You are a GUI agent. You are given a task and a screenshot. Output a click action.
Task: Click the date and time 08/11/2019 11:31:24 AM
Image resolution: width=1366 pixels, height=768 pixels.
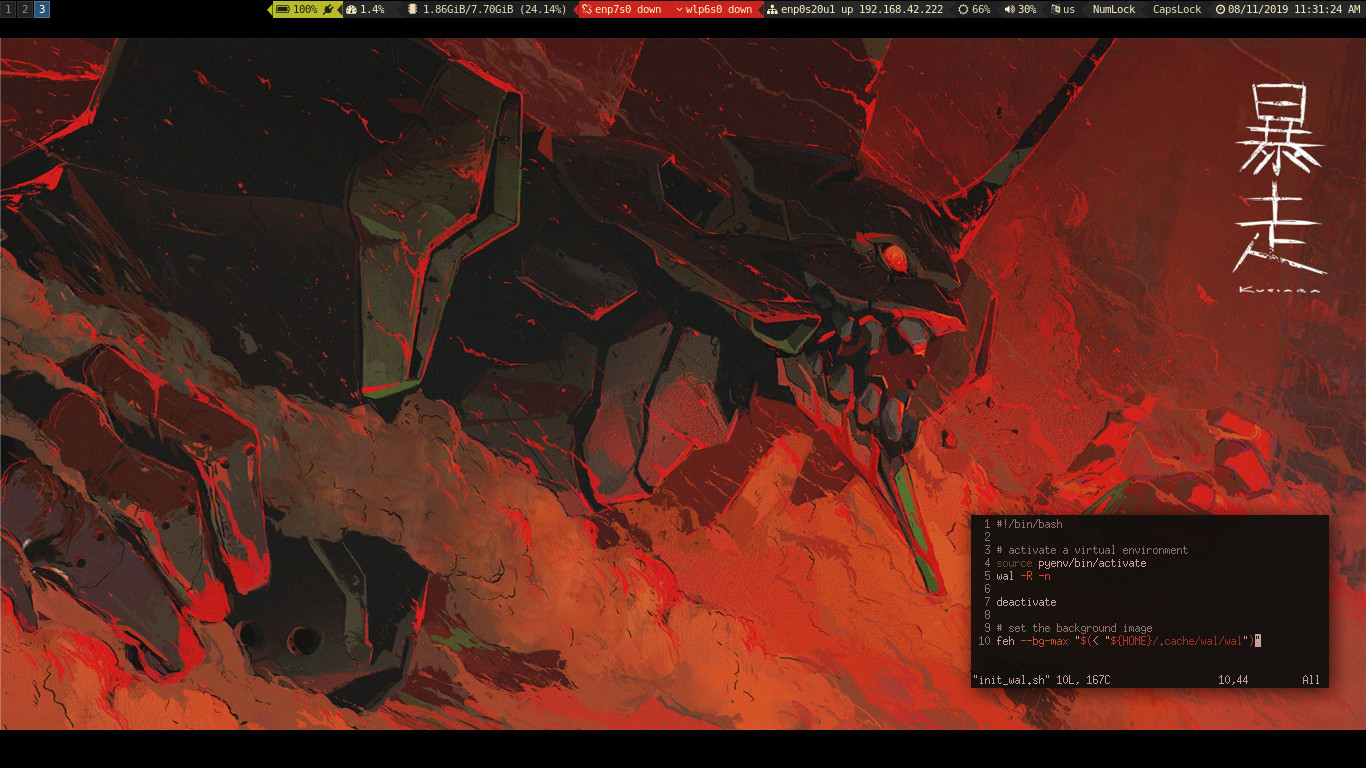(1294, 9)
